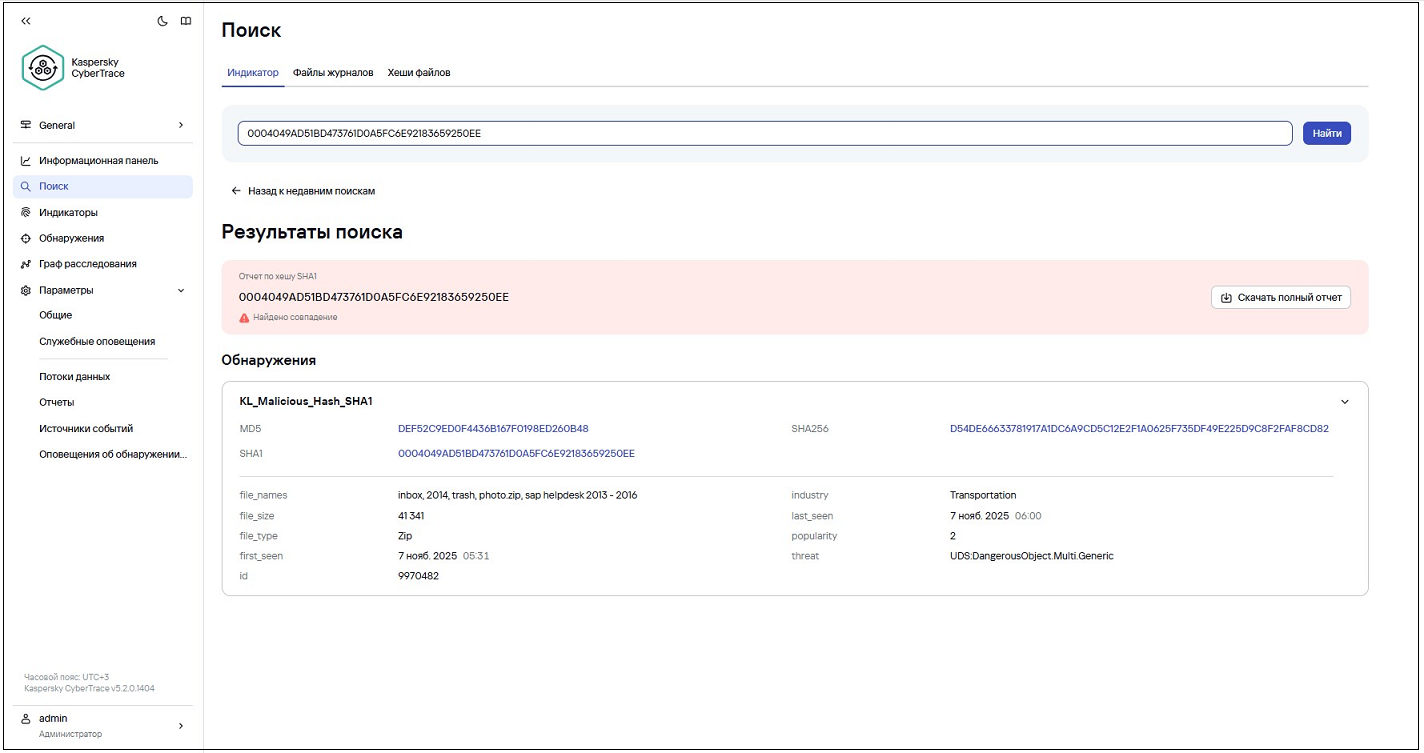Open the MD5 hash link DEF52C9E…
This screenshot has height=753, width=1424.
coord(493,429)
